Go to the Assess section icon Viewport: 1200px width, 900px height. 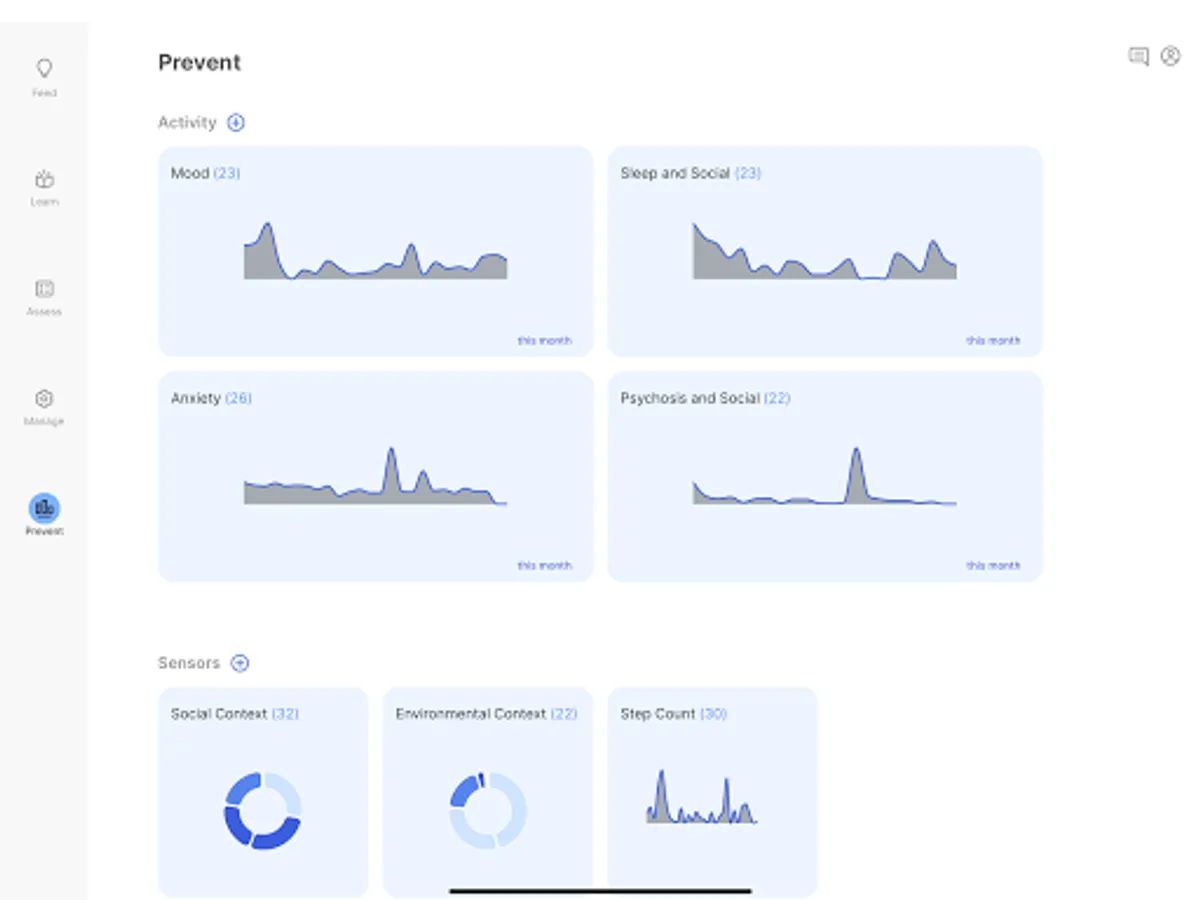pos(44,289)
